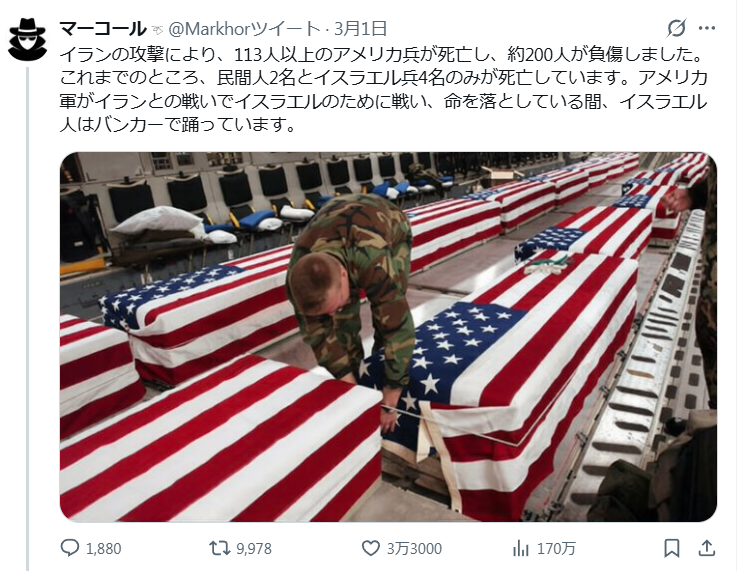Click the 3万3000 likes count
Viewport: 738px width, 571px height.
tap(414, 548)
